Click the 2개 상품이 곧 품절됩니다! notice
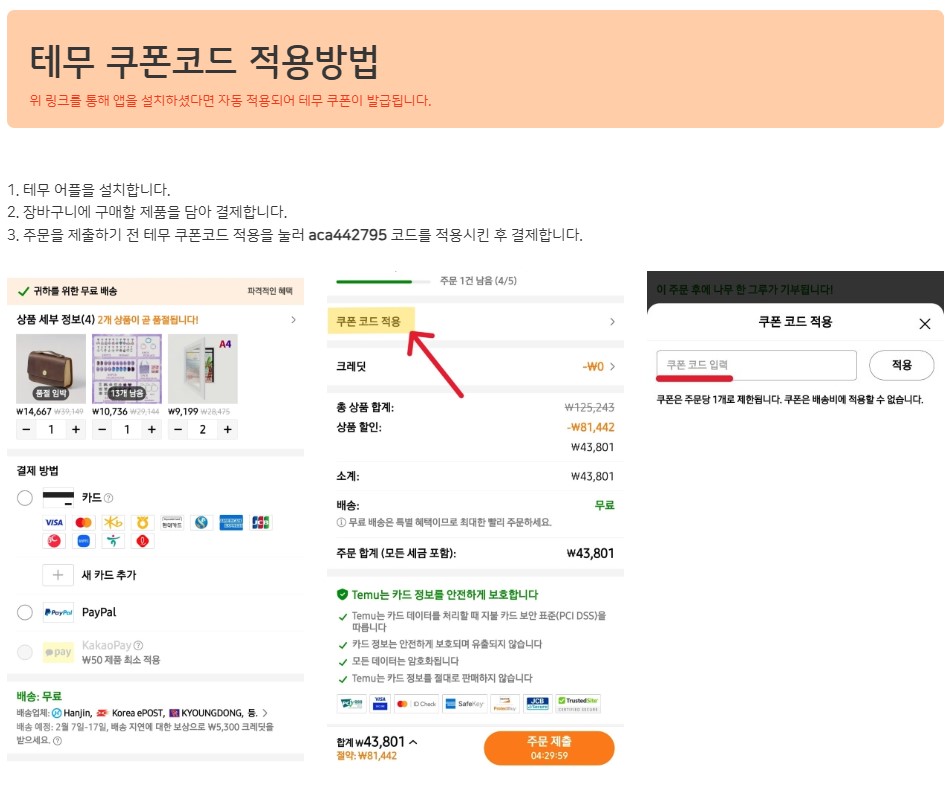951x793 pixels. coord(148,320)
